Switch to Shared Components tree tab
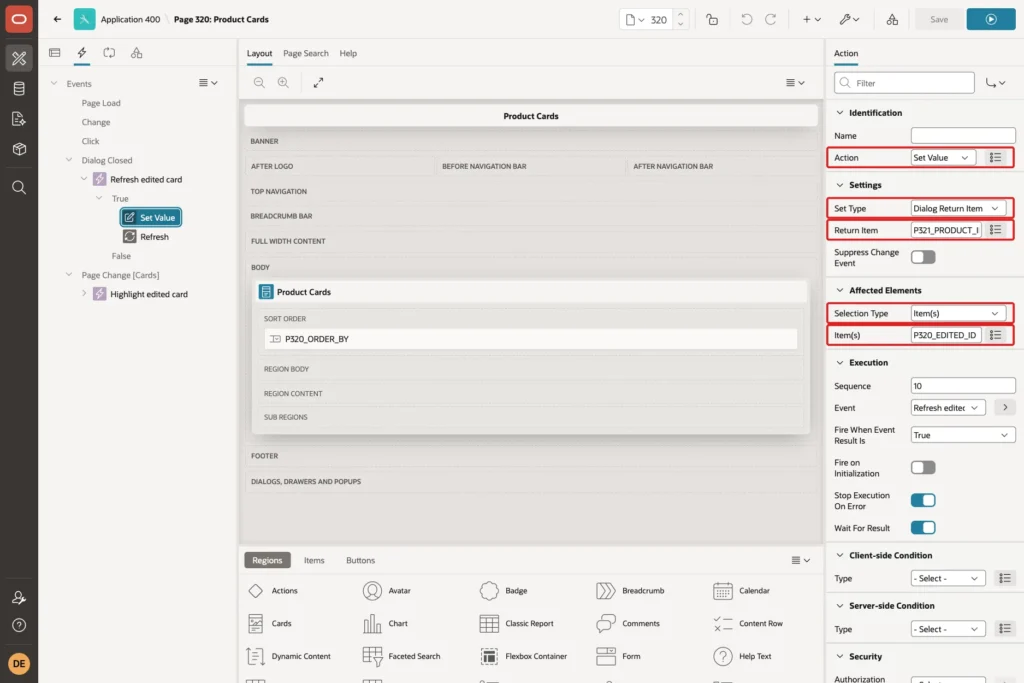This screenshot has height=683, width=1024. [136, 53]
